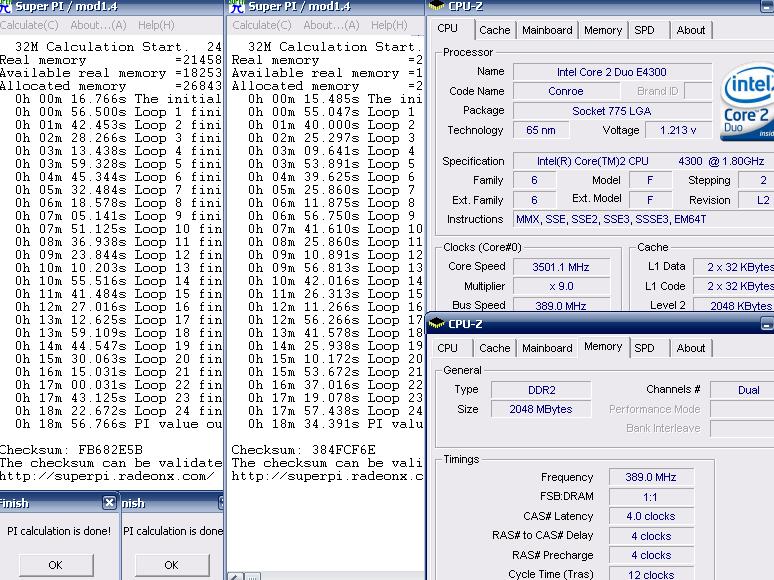
Task: Click RAS# to CAS# Delay value 4 clocks
Action: (x=651, y=536)
